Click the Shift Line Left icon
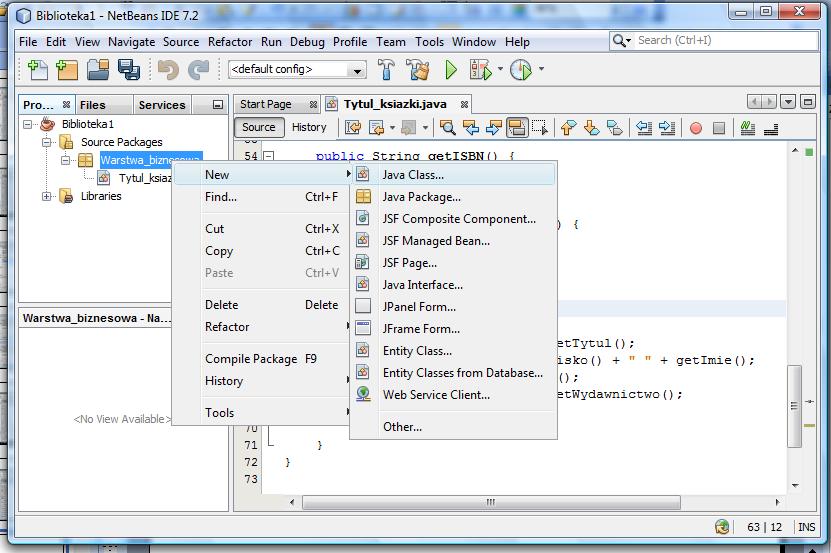The height and width of the screenshot is (553, 831). 643,128
